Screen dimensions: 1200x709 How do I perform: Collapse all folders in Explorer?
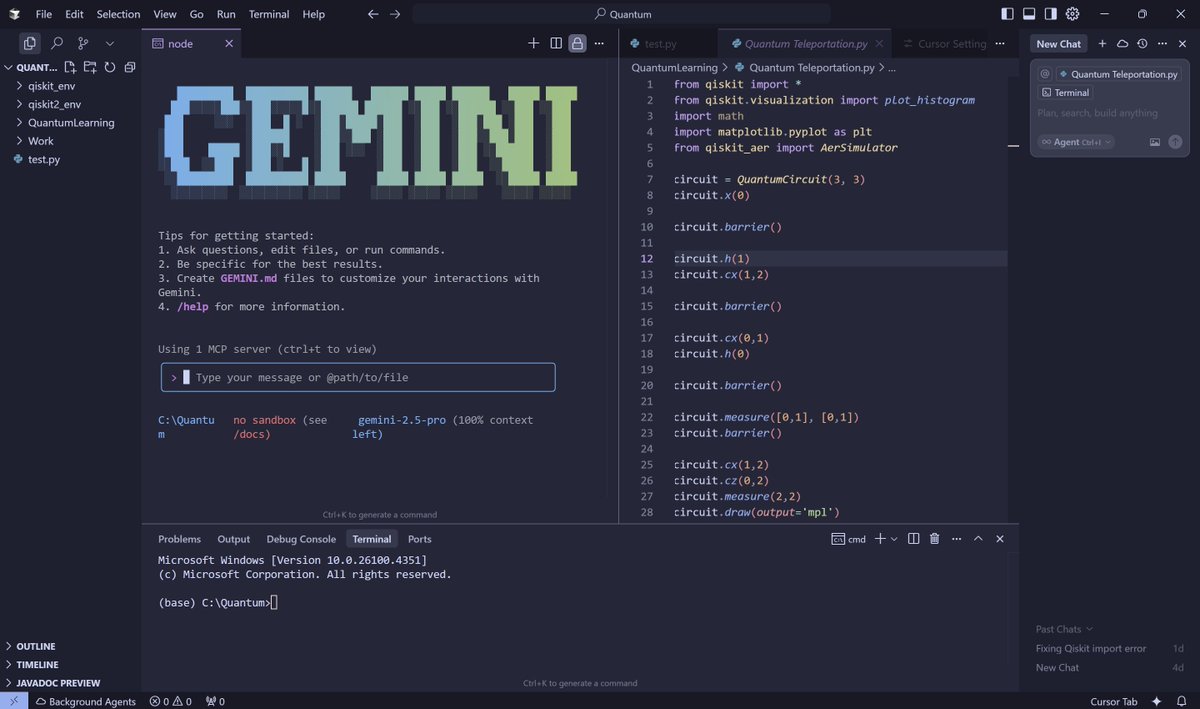tap(130, 67)
